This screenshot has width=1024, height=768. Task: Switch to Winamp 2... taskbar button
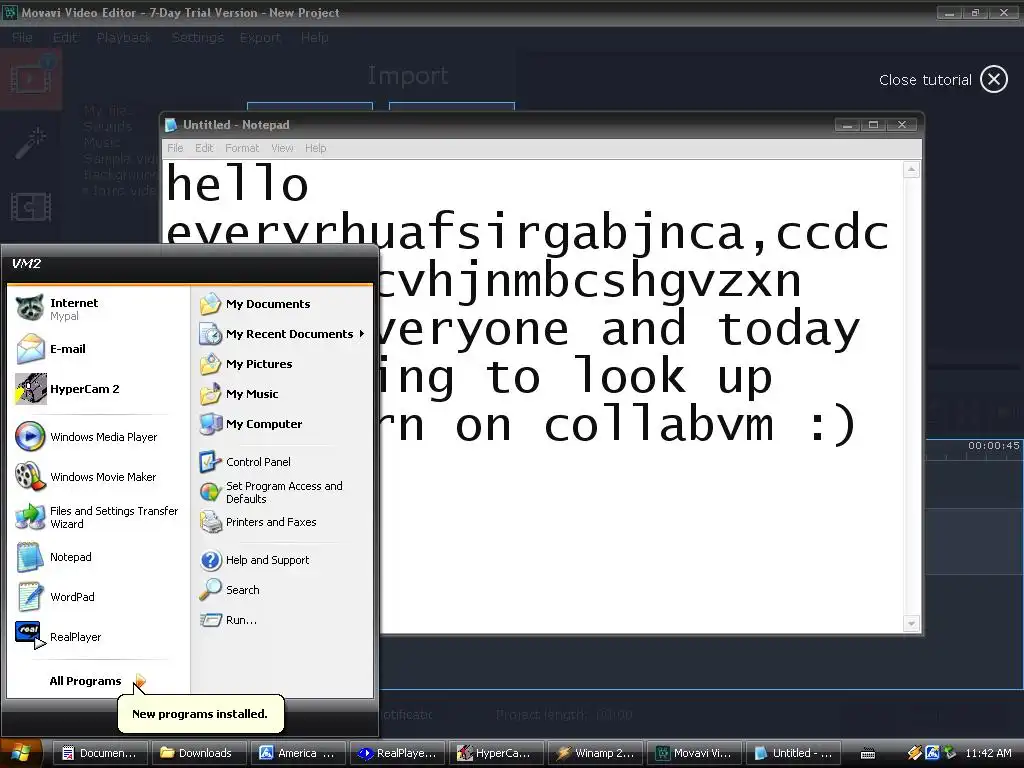[595, 753]
